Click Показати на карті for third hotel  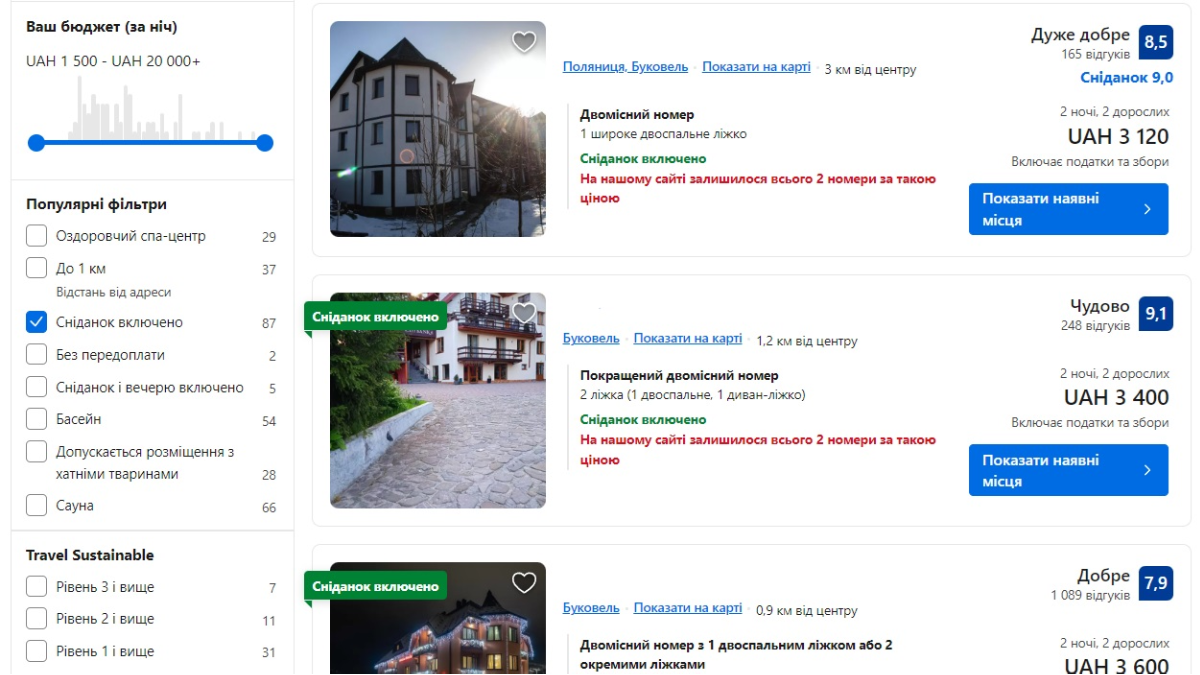[687, 608]
